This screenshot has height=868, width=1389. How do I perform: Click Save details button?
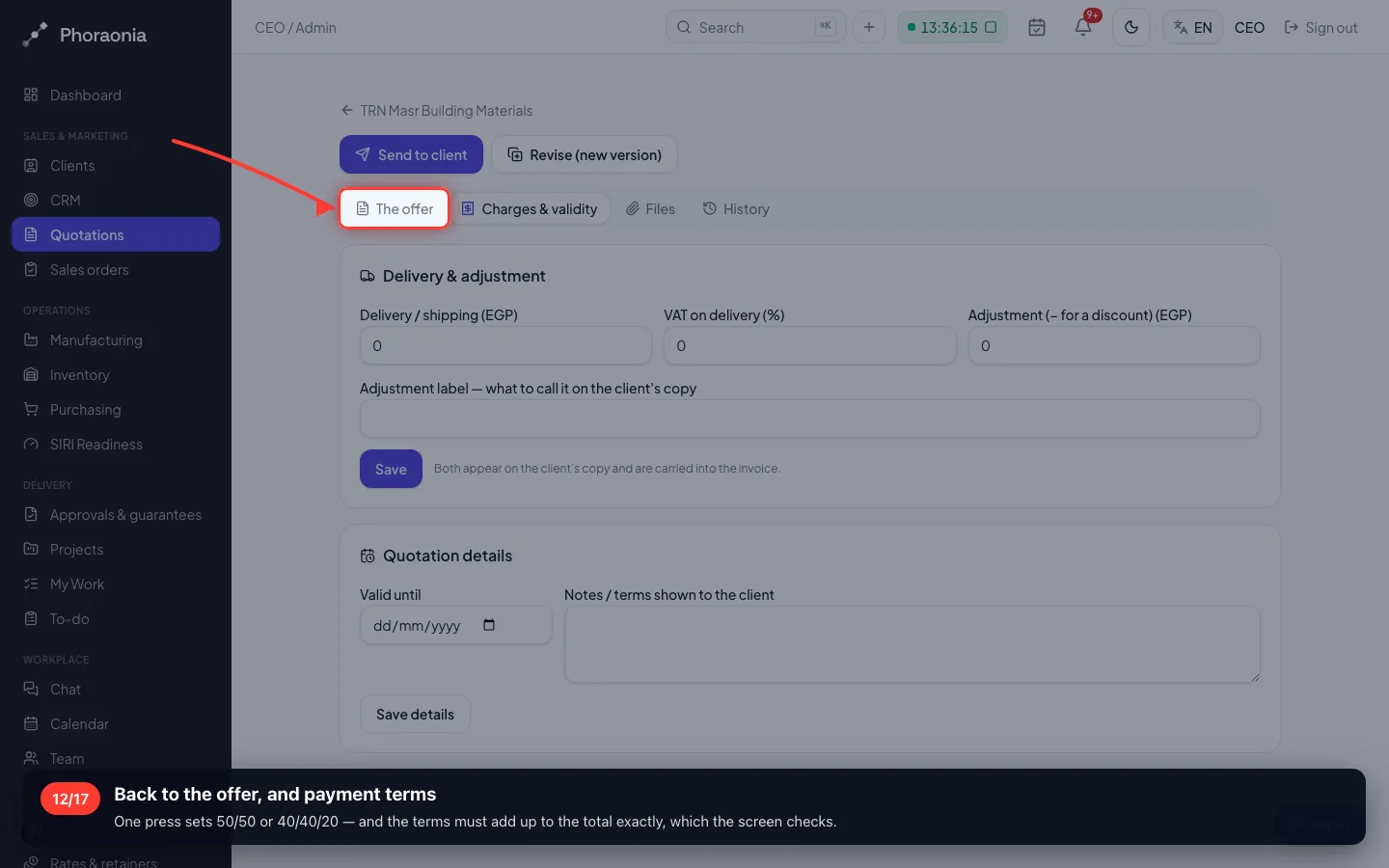(415, 715)
